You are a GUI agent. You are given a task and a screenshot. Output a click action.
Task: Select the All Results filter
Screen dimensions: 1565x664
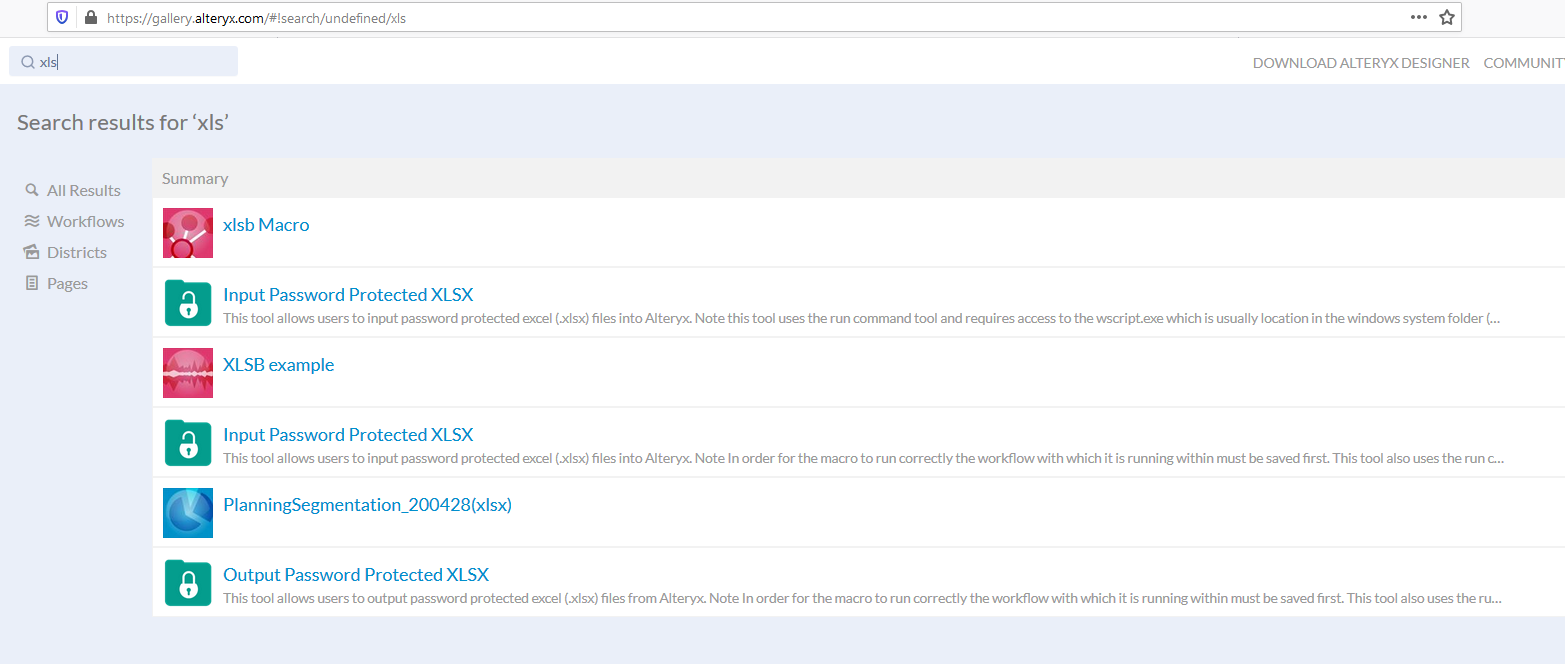pyautogui.click(x=84, y=190)
